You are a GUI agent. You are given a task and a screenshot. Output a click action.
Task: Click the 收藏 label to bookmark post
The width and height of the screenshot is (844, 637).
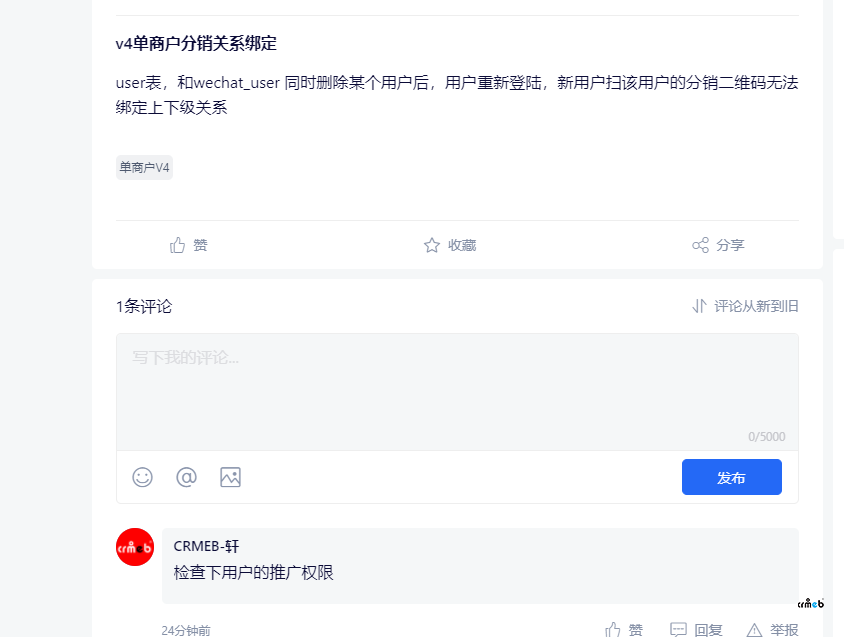pyautogui.click(x=462, y=245)
